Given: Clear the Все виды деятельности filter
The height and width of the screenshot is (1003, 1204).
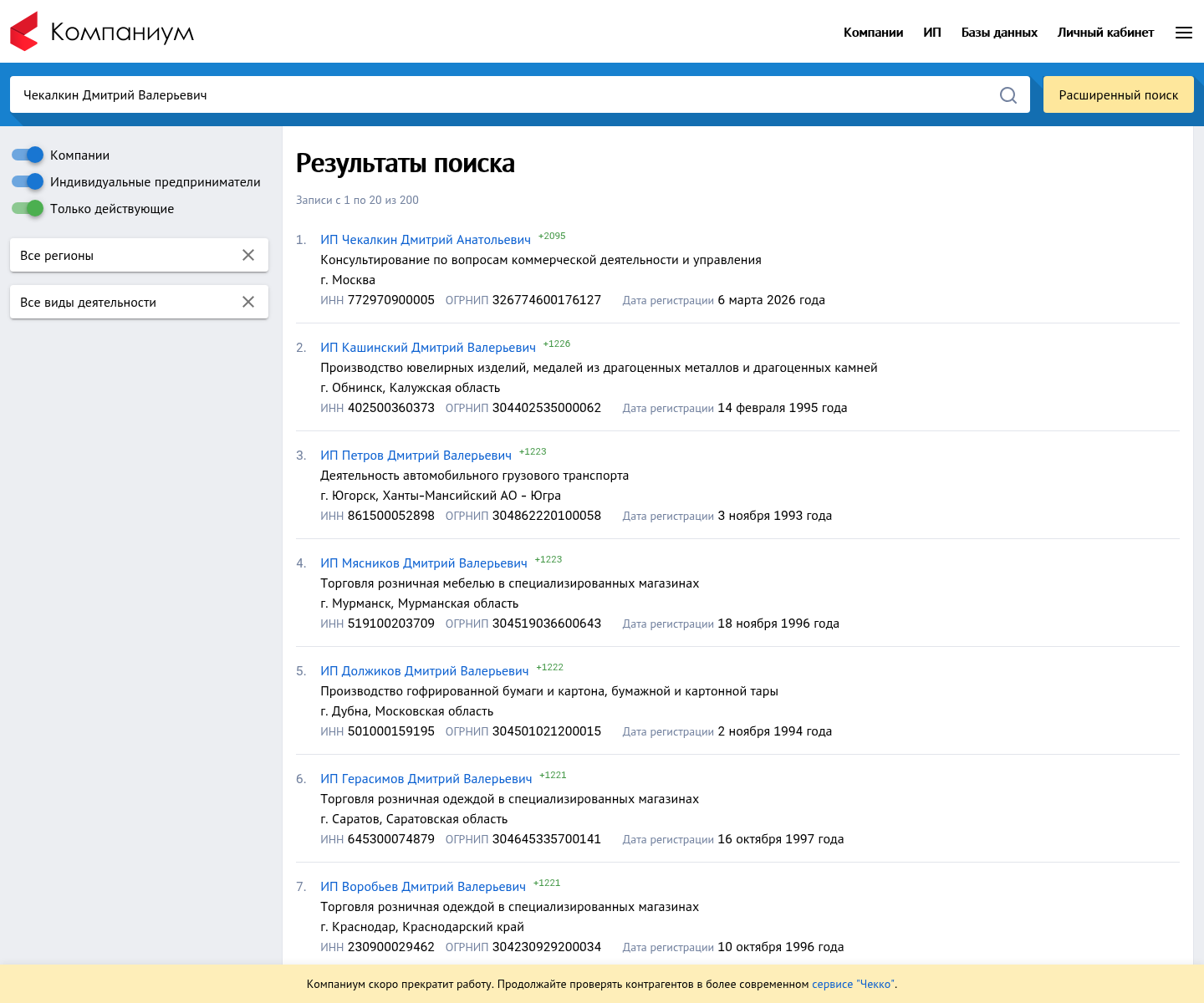Looking at the screenshot, I should coord(248,302).
